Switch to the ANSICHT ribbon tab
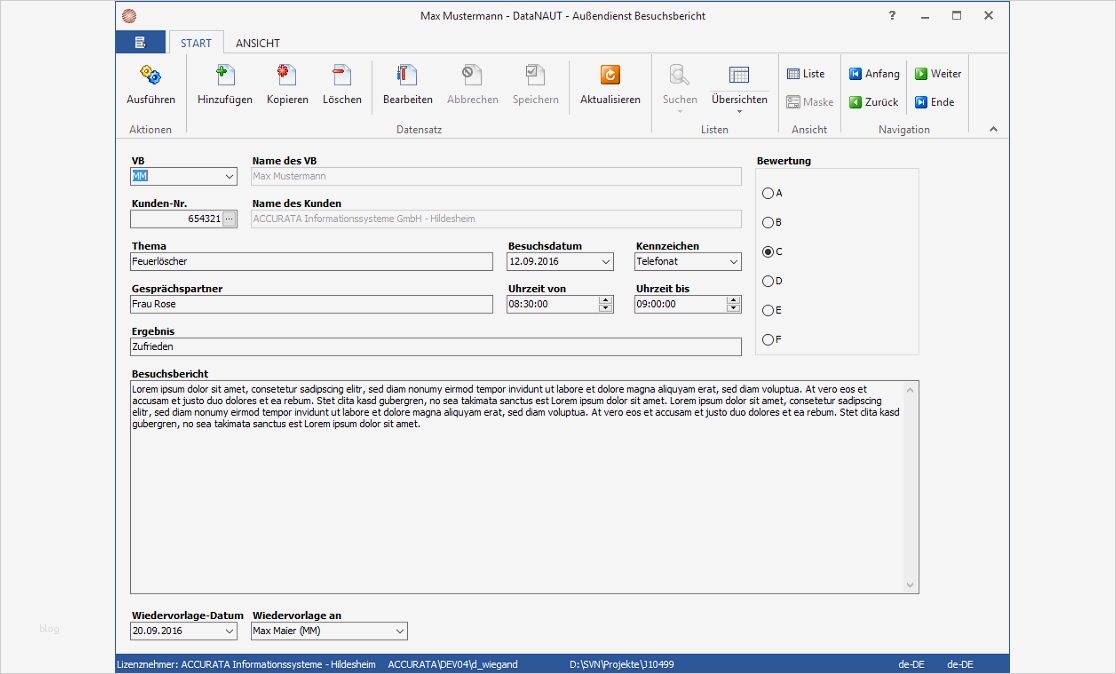 click(x=258, y=43)
